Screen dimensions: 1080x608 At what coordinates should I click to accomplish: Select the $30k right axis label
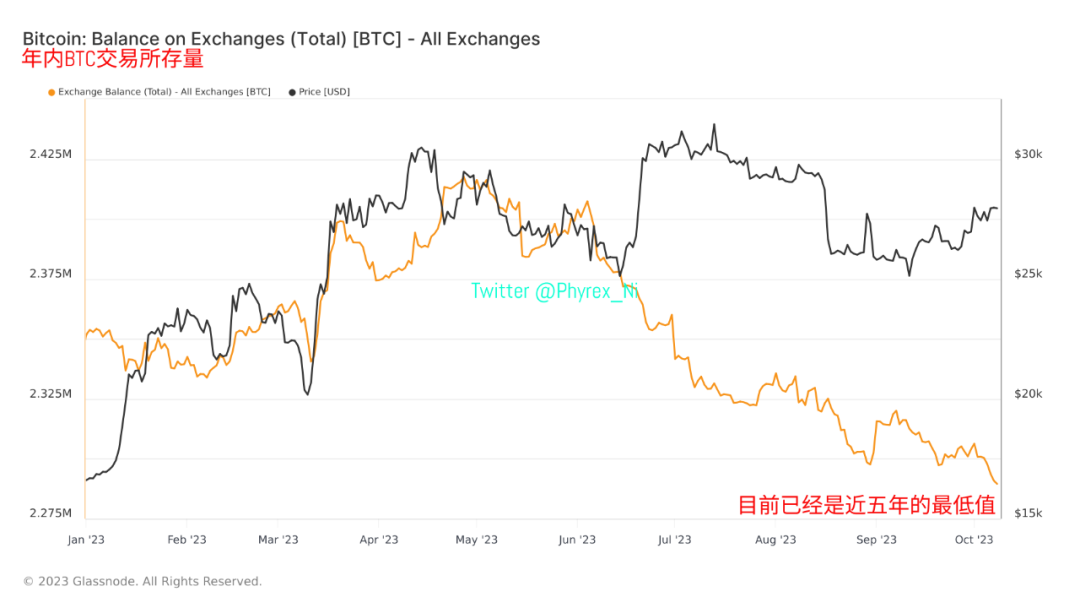tap(1028, 155)
